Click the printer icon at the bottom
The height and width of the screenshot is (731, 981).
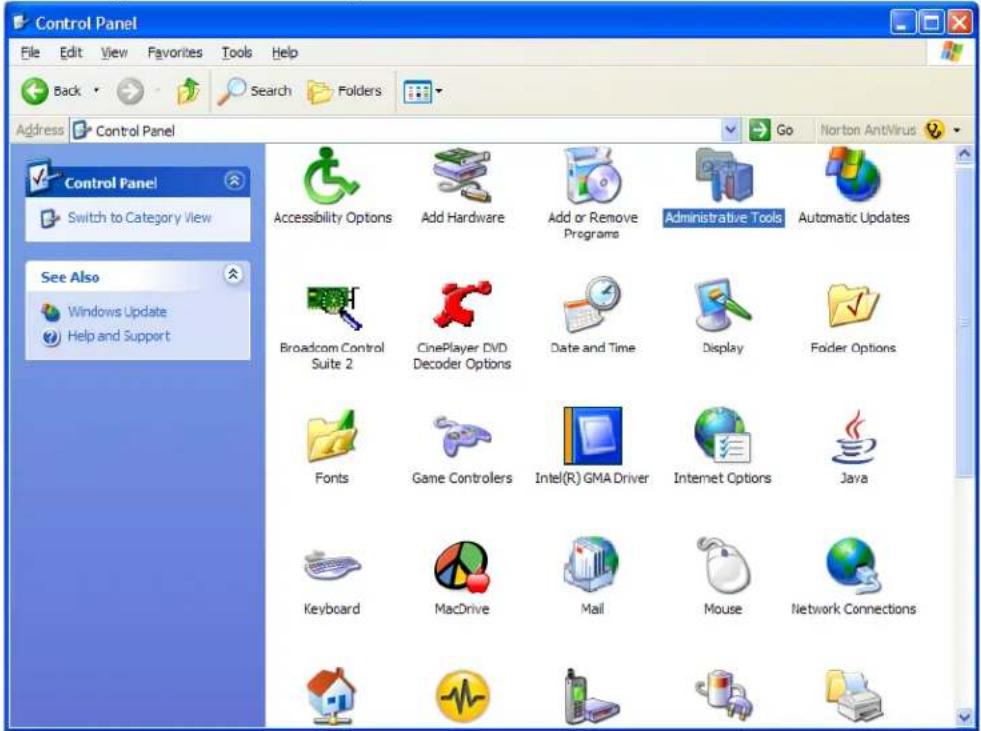point(854,695)
